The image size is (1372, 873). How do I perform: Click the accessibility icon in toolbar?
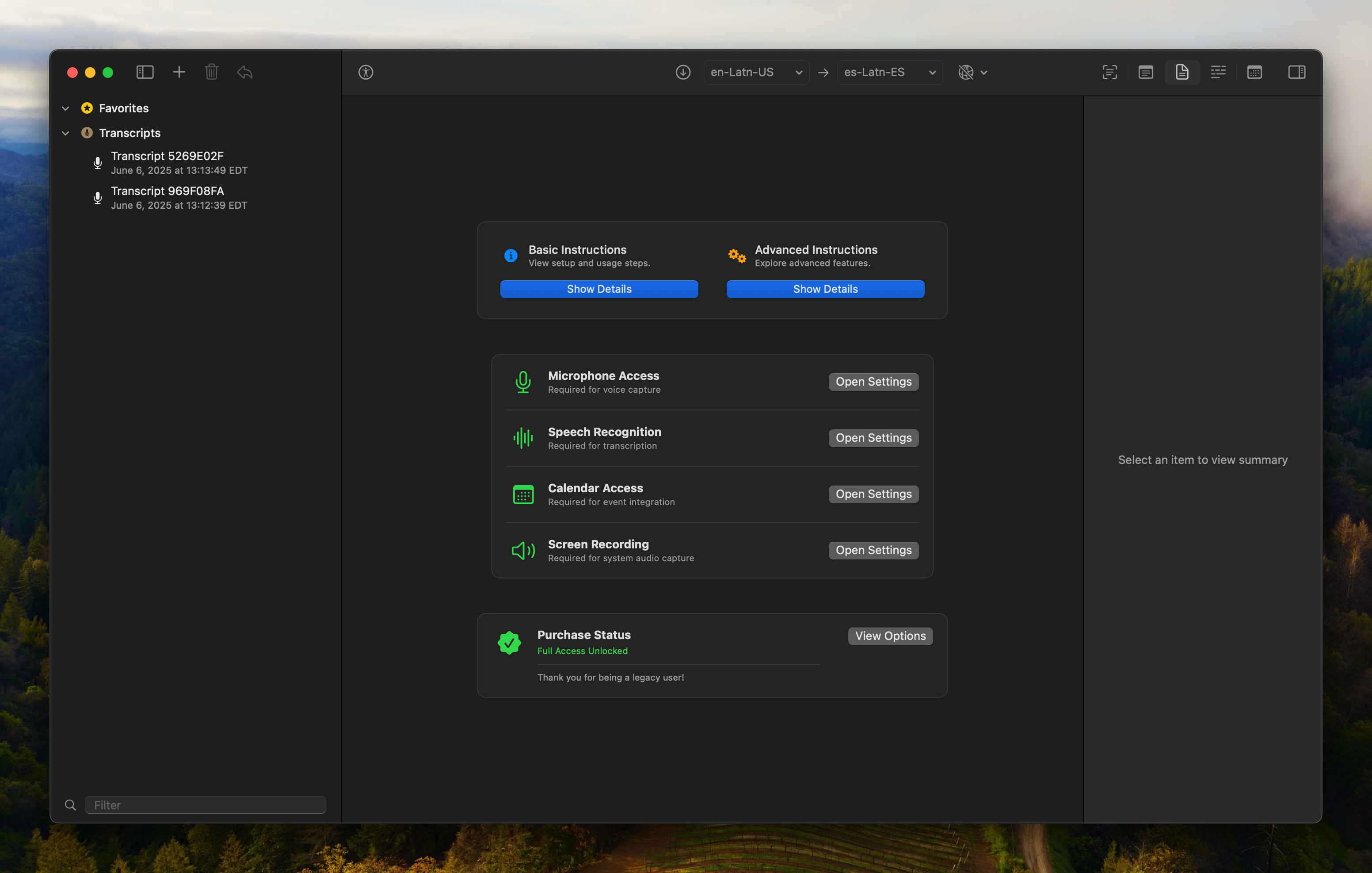point(366,73)
